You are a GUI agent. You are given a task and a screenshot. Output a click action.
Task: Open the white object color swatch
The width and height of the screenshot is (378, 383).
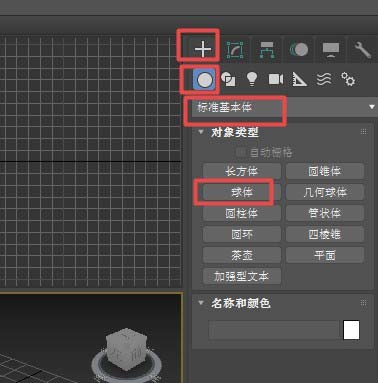[x=351, y=330]
